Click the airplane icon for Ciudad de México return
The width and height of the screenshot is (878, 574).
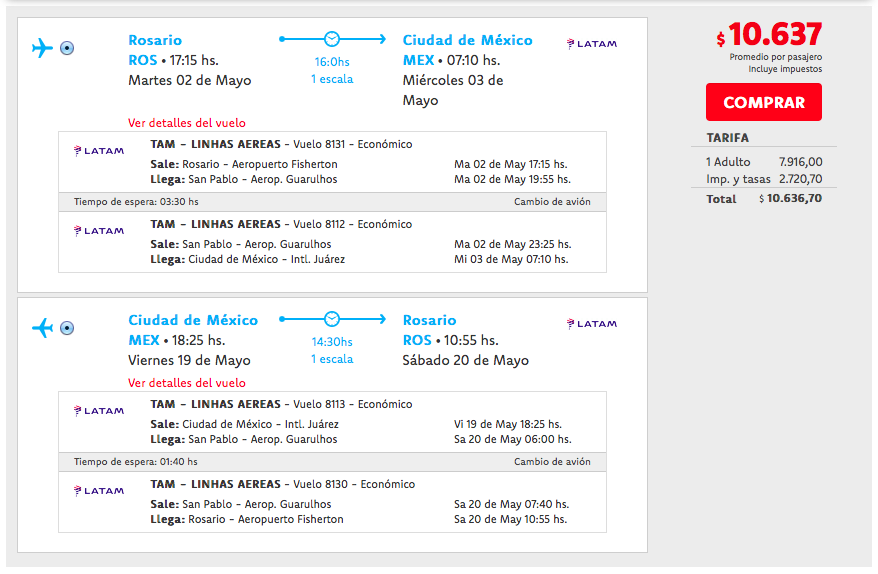point(42,328)
